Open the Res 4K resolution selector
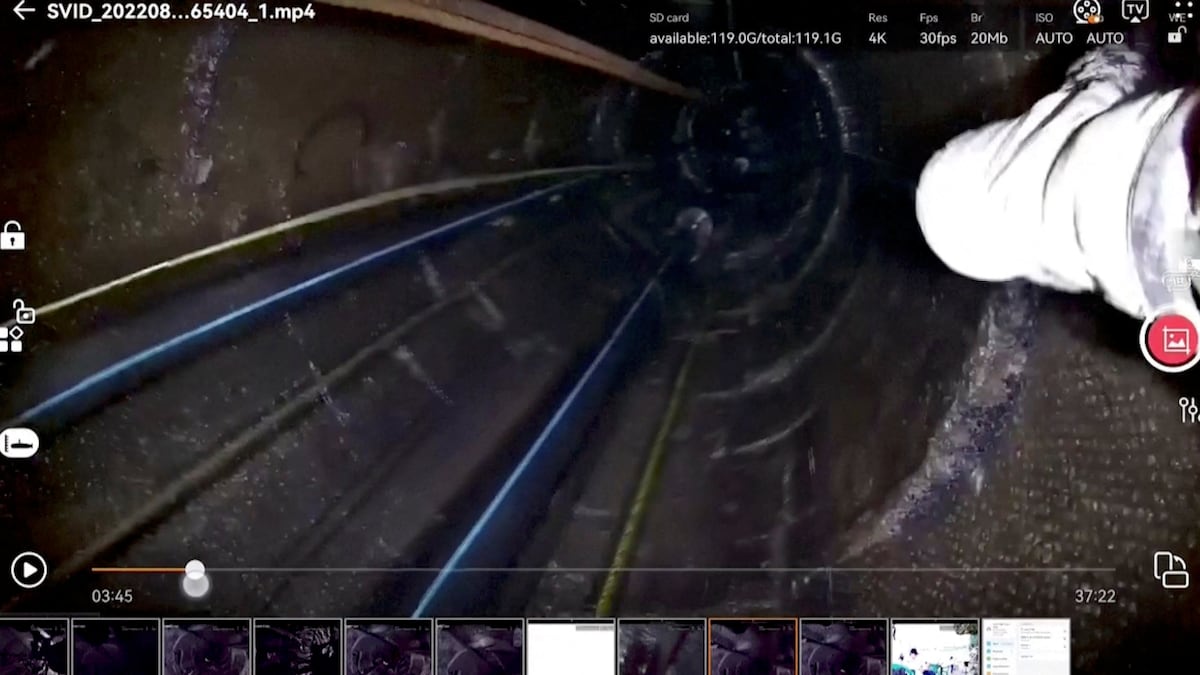 tap(877, 29)
